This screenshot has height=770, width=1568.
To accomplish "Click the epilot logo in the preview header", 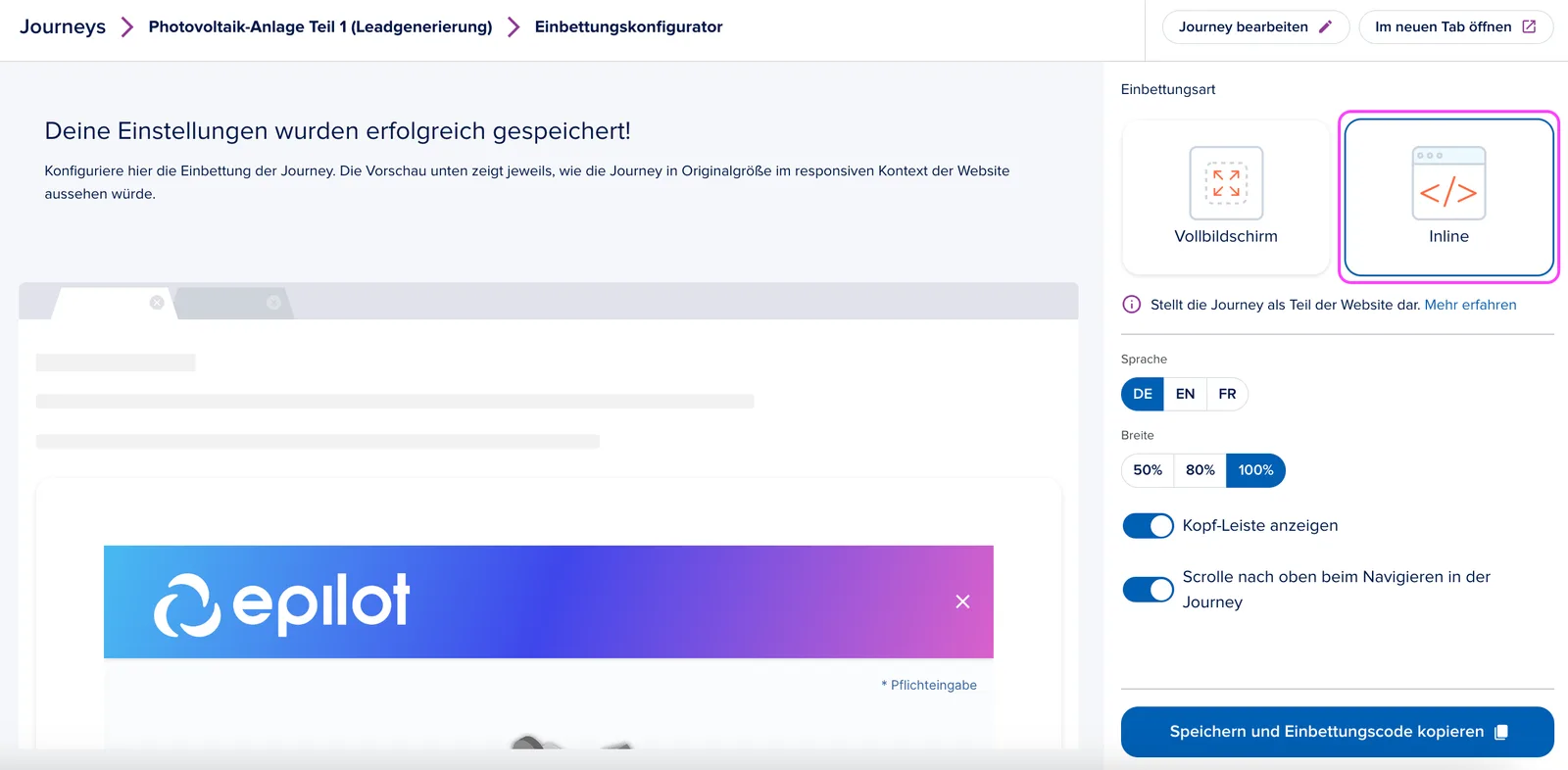I will (282, 603).
